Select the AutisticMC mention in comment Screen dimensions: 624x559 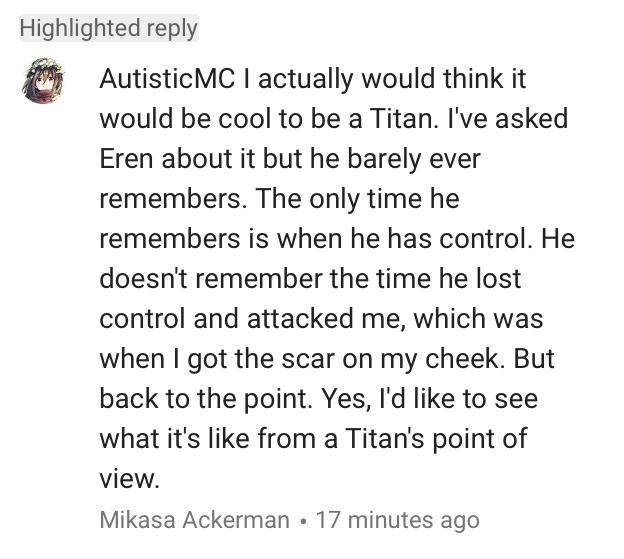click(168, 78)
